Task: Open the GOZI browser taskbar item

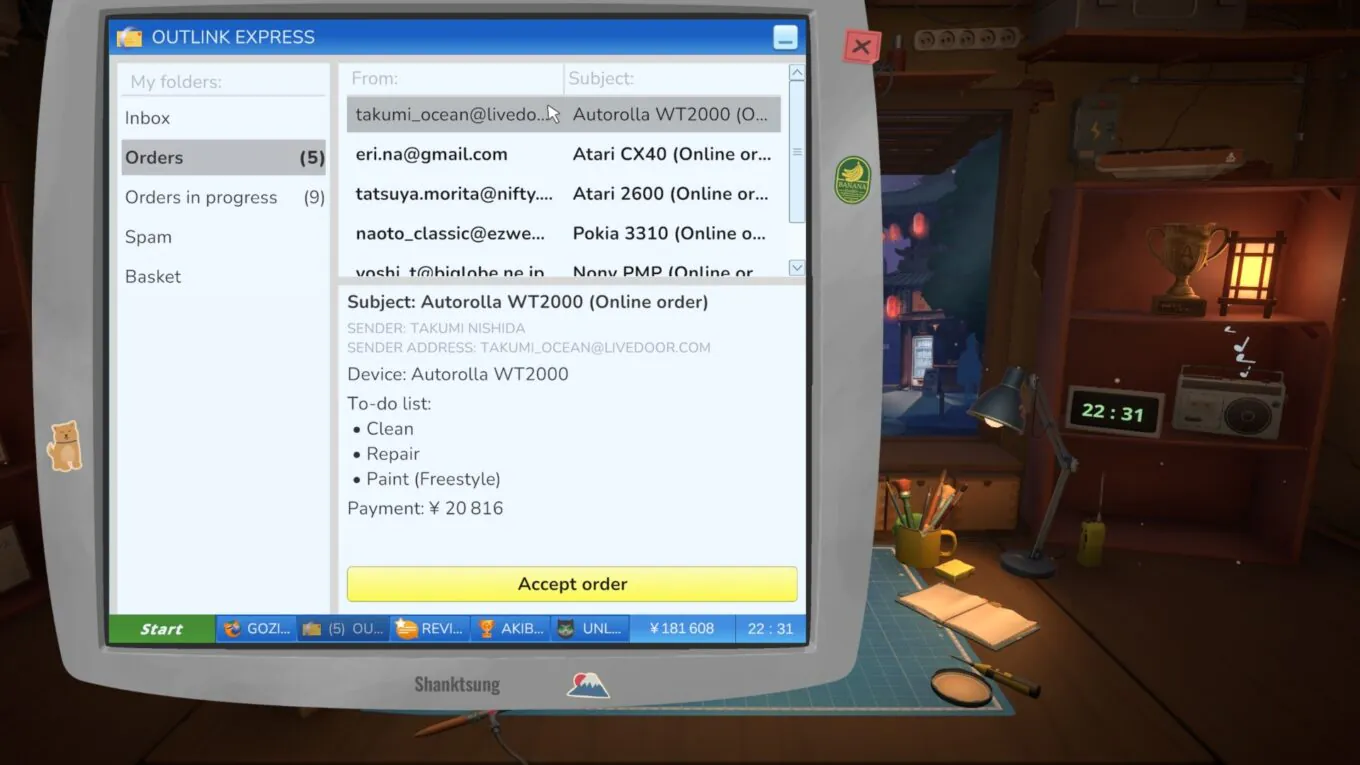Action: 257,629
